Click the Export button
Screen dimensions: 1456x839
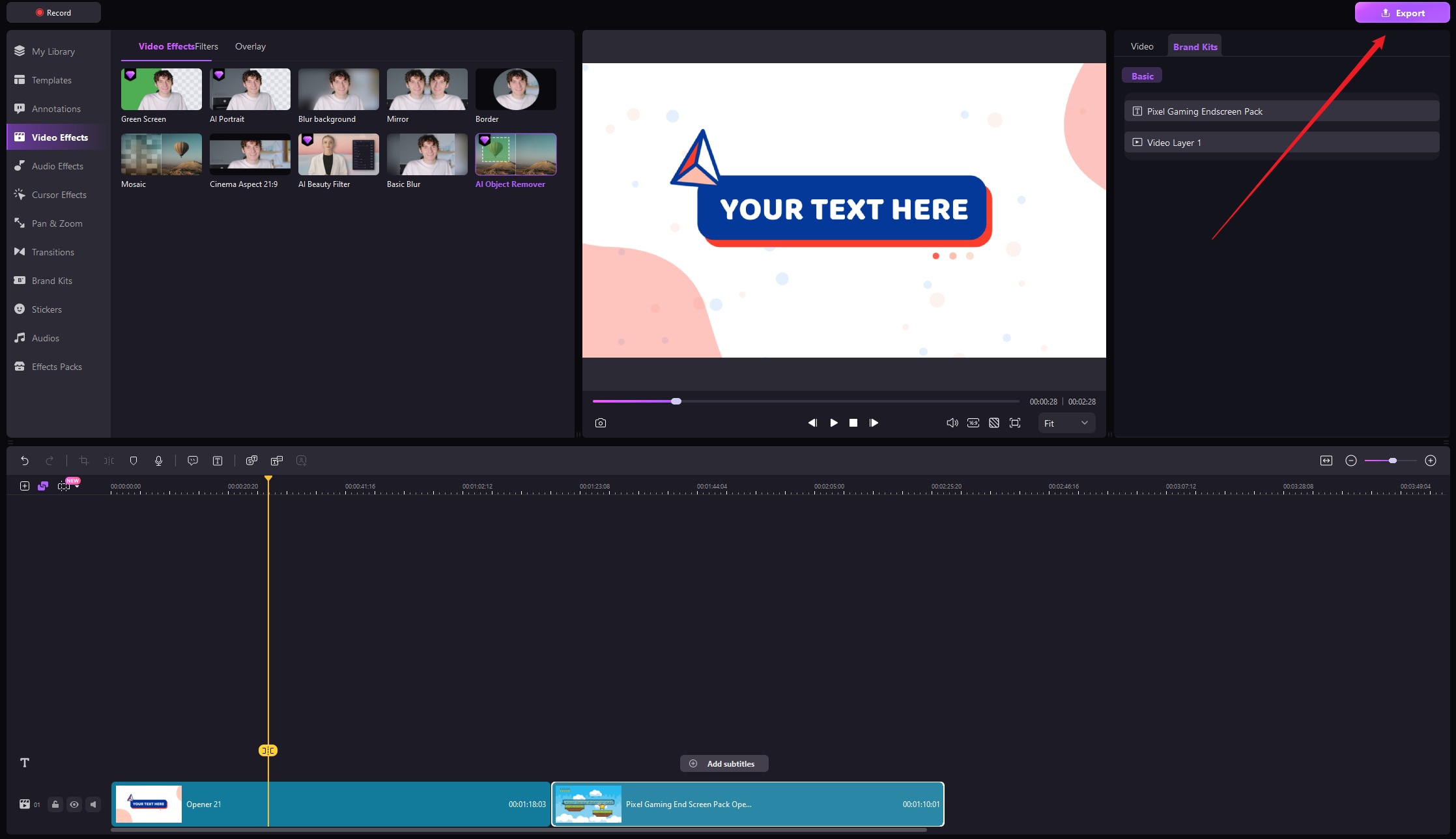pos(1402,13)
